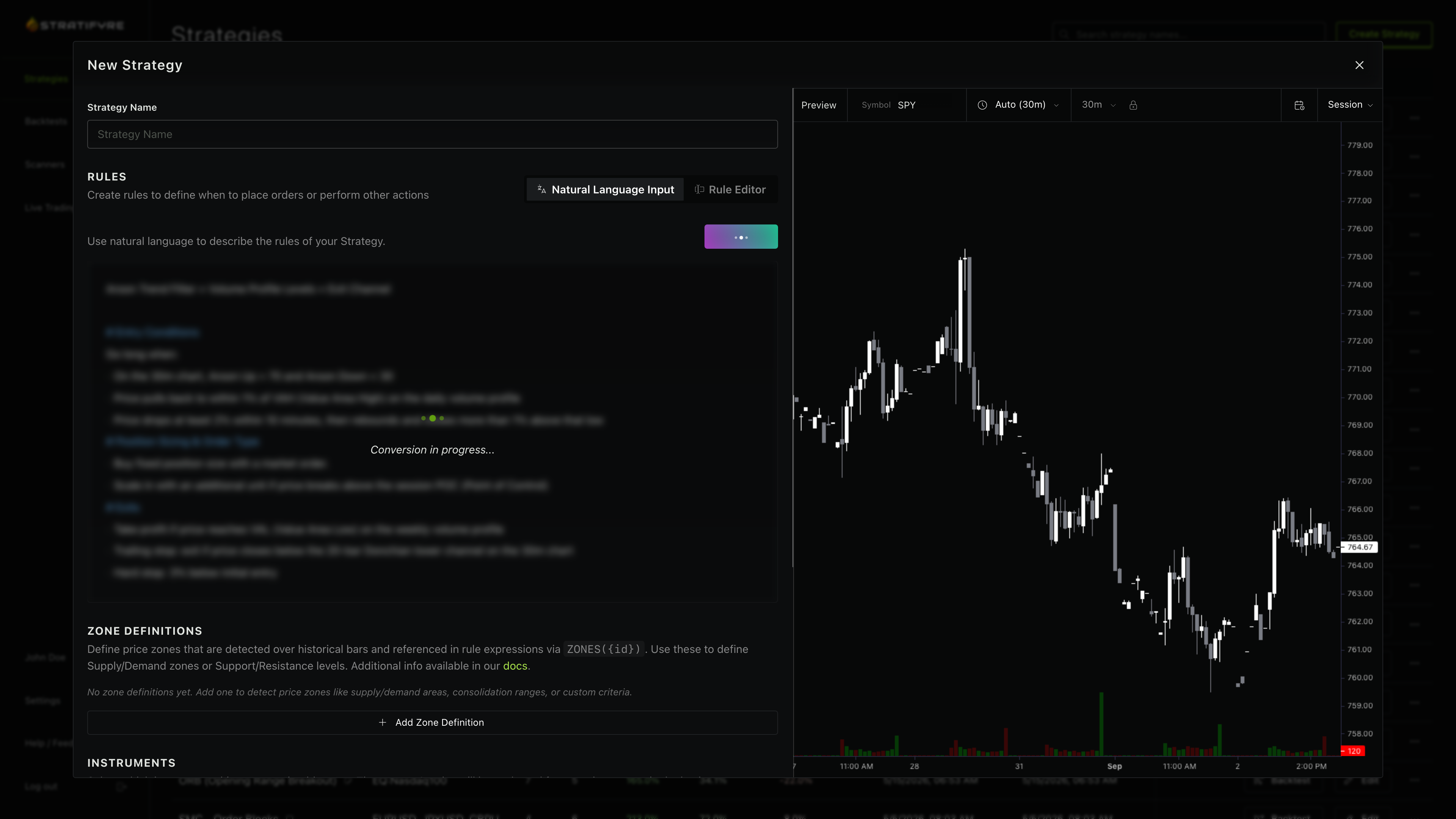Viewport: 1456px width, 819px height.
Task: Open the Auto (30m) interval dropdown
Action: pos(1019,105)
